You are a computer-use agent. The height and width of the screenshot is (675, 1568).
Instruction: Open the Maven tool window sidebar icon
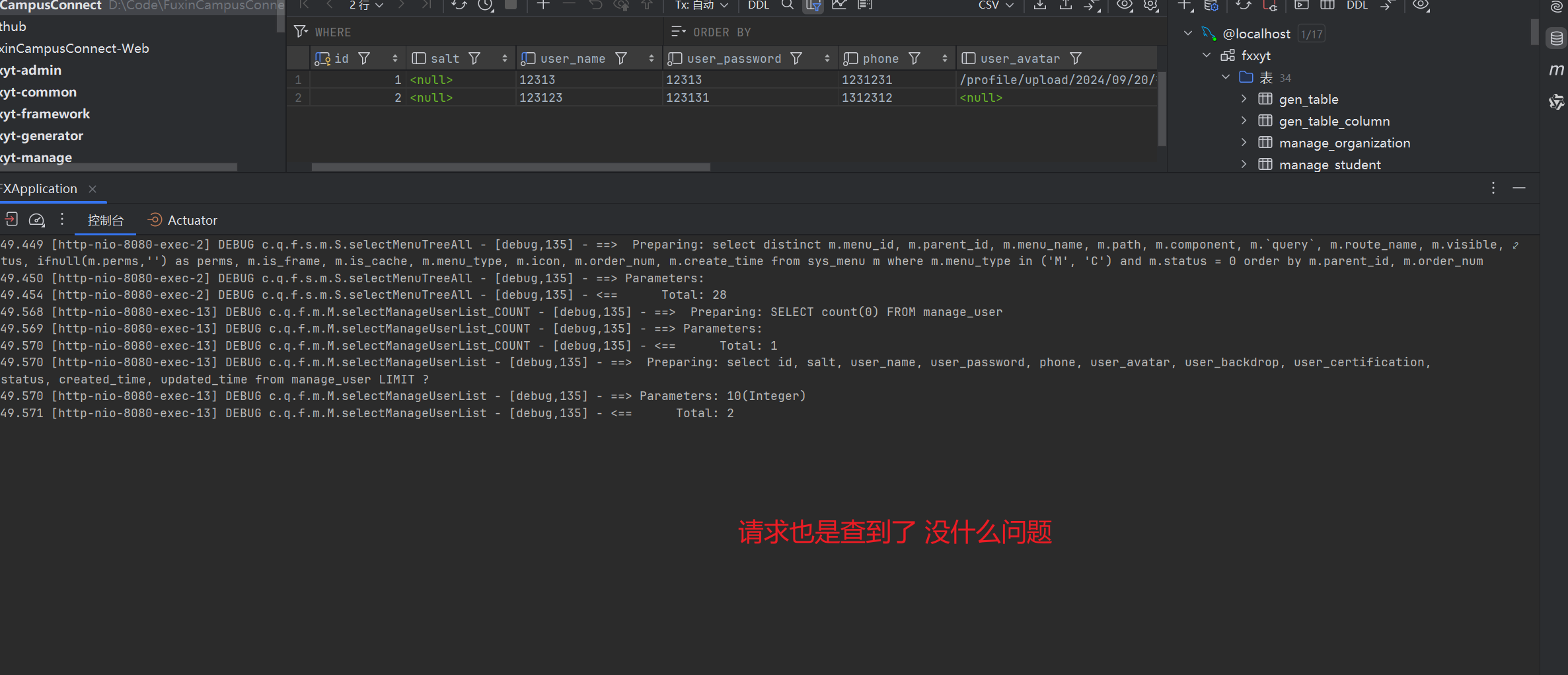click(x=1557, y=69)
